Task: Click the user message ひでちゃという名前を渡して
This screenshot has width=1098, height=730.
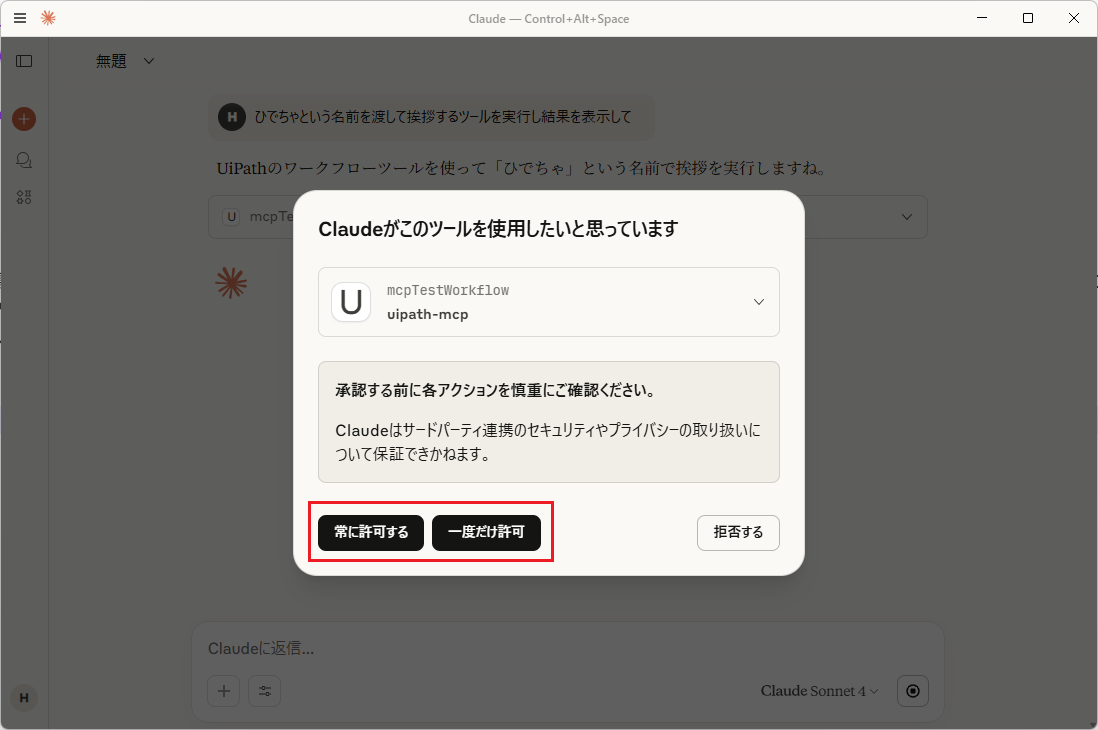Action: click(x=443, y=117)
